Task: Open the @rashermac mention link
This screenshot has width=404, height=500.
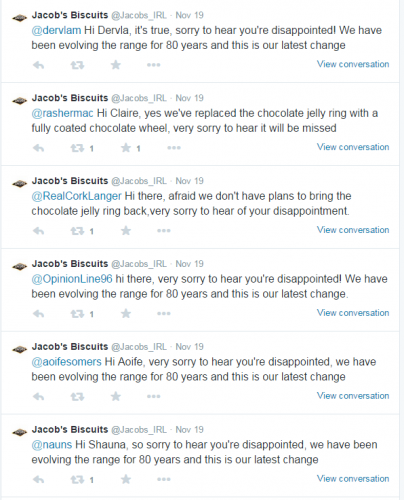Action: pos(62,113)
